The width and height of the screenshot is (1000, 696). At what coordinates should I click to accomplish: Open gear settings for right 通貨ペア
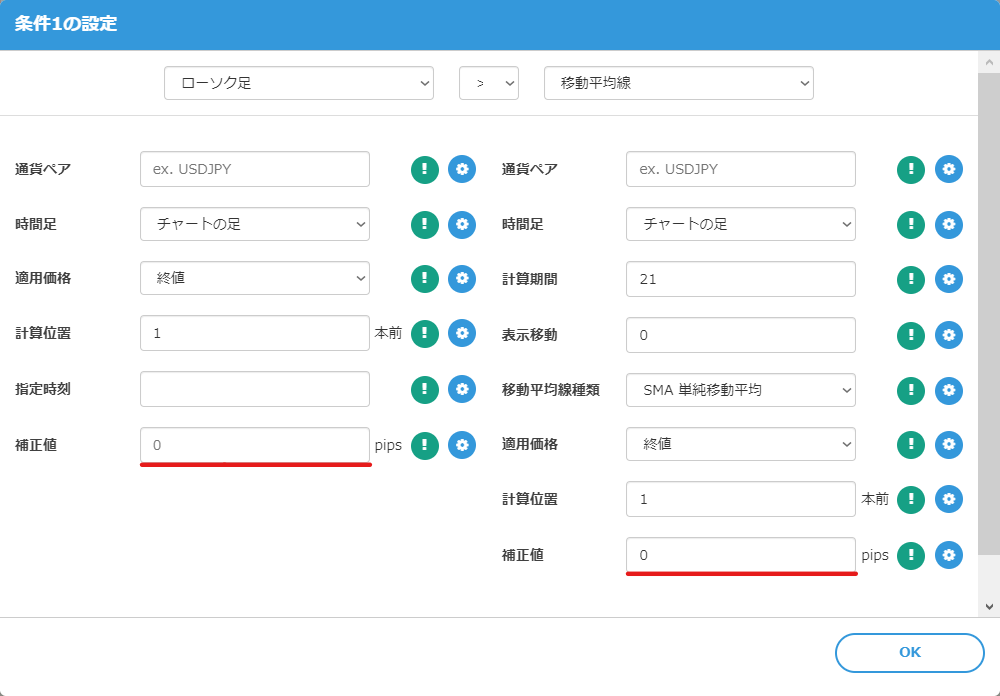pyautogui.click(x=949, y=169)
